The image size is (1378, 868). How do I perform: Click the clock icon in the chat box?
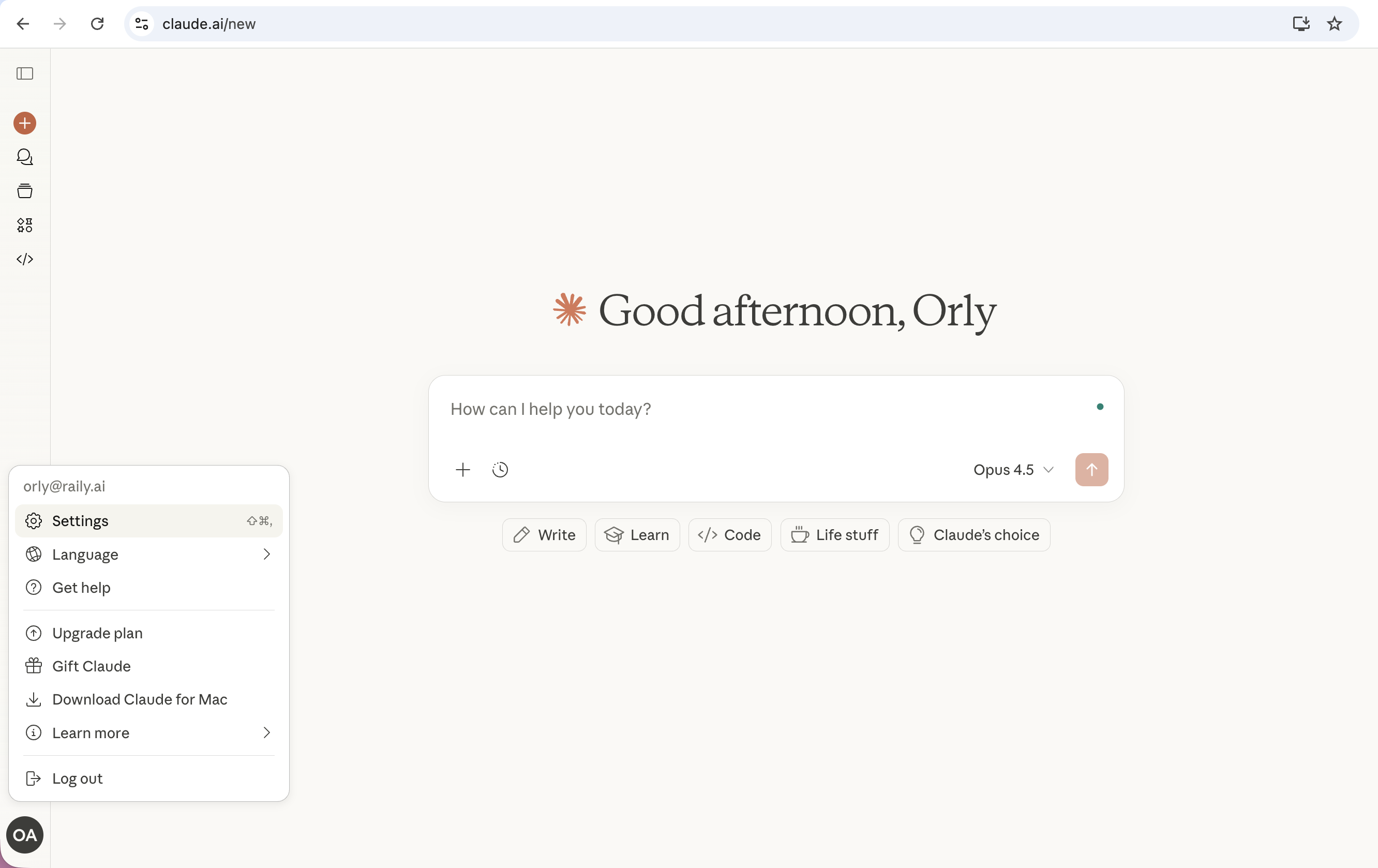click(x=500, y=470)
